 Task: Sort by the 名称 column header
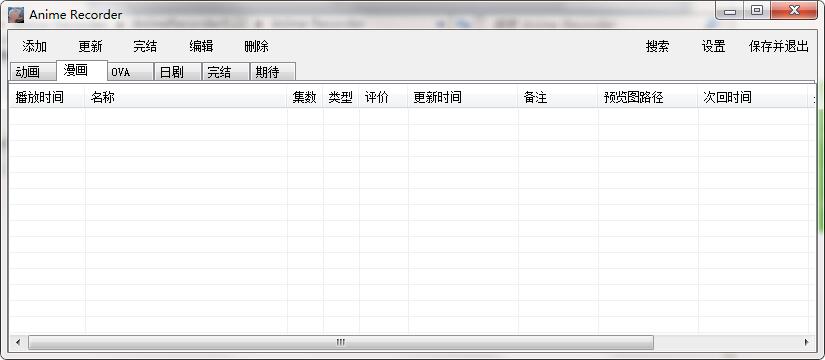point(186,97)
